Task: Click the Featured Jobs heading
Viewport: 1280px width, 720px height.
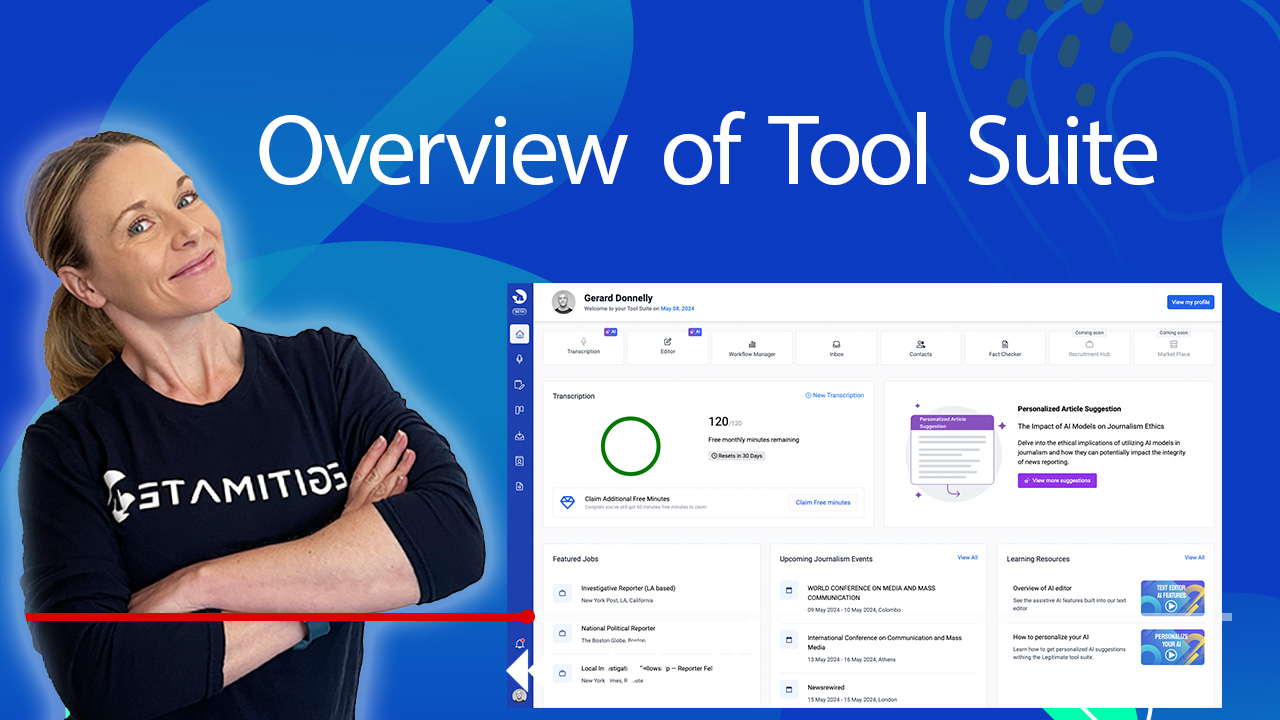Action: pyautogui.click(x=575, y=559)
